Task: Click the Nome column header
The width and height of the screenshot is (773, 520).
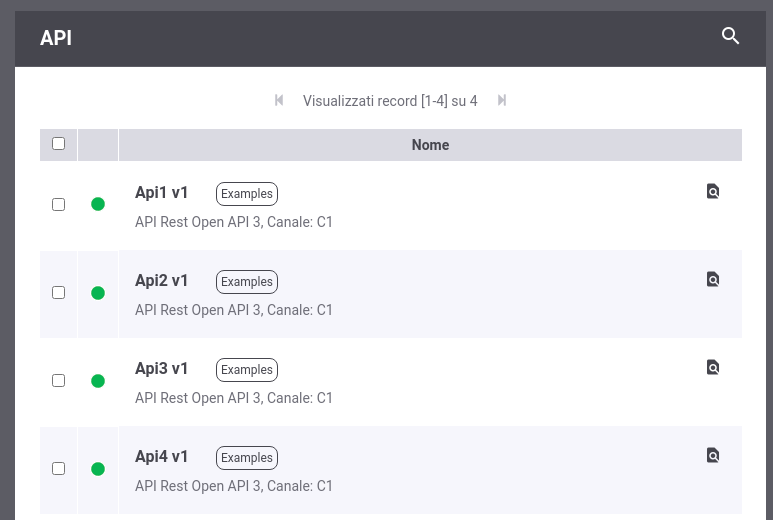Action: click(430, 145)
